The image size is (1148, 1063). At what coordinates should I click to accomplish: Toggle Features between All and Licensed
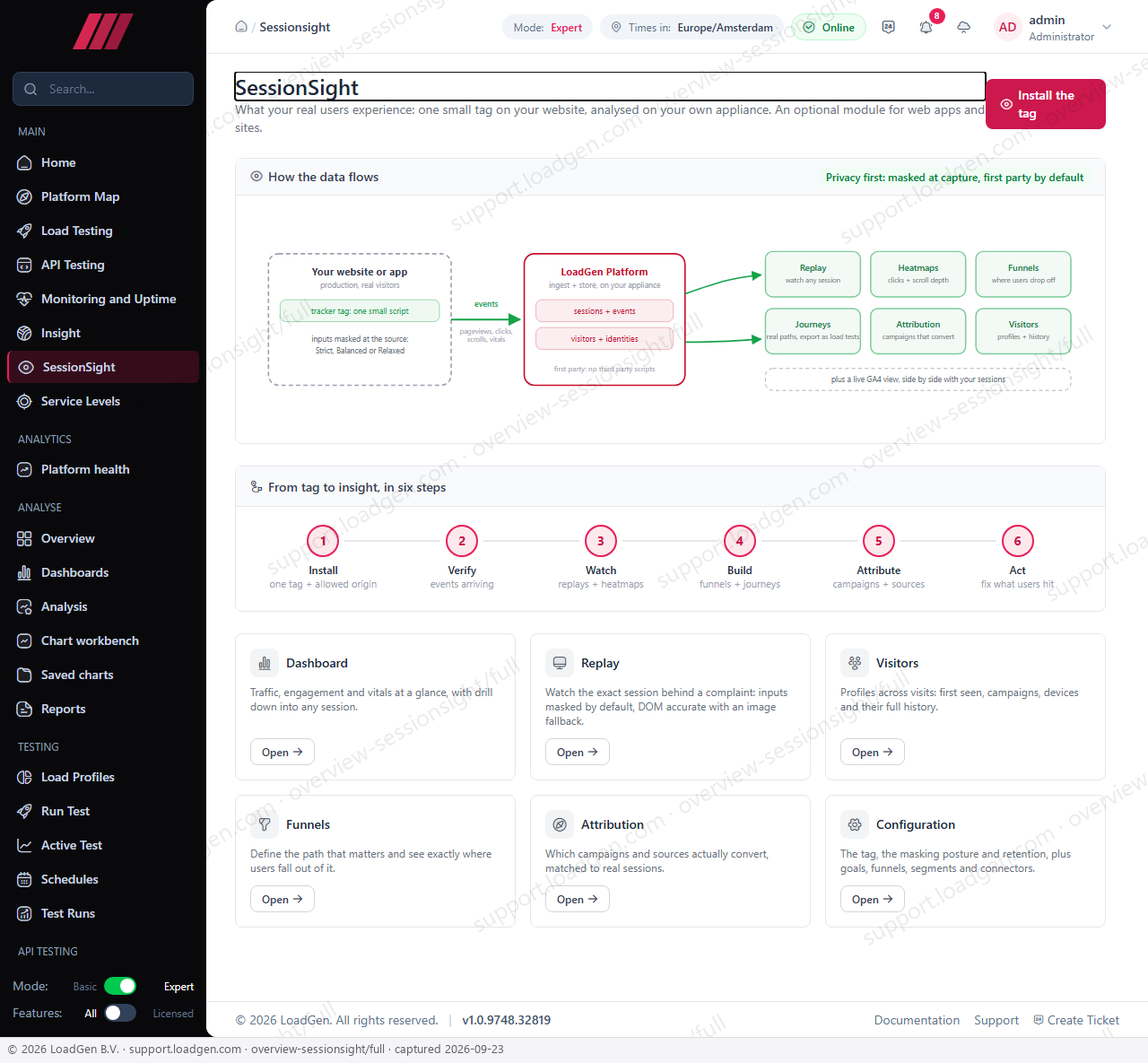(x=120, y=1013)
